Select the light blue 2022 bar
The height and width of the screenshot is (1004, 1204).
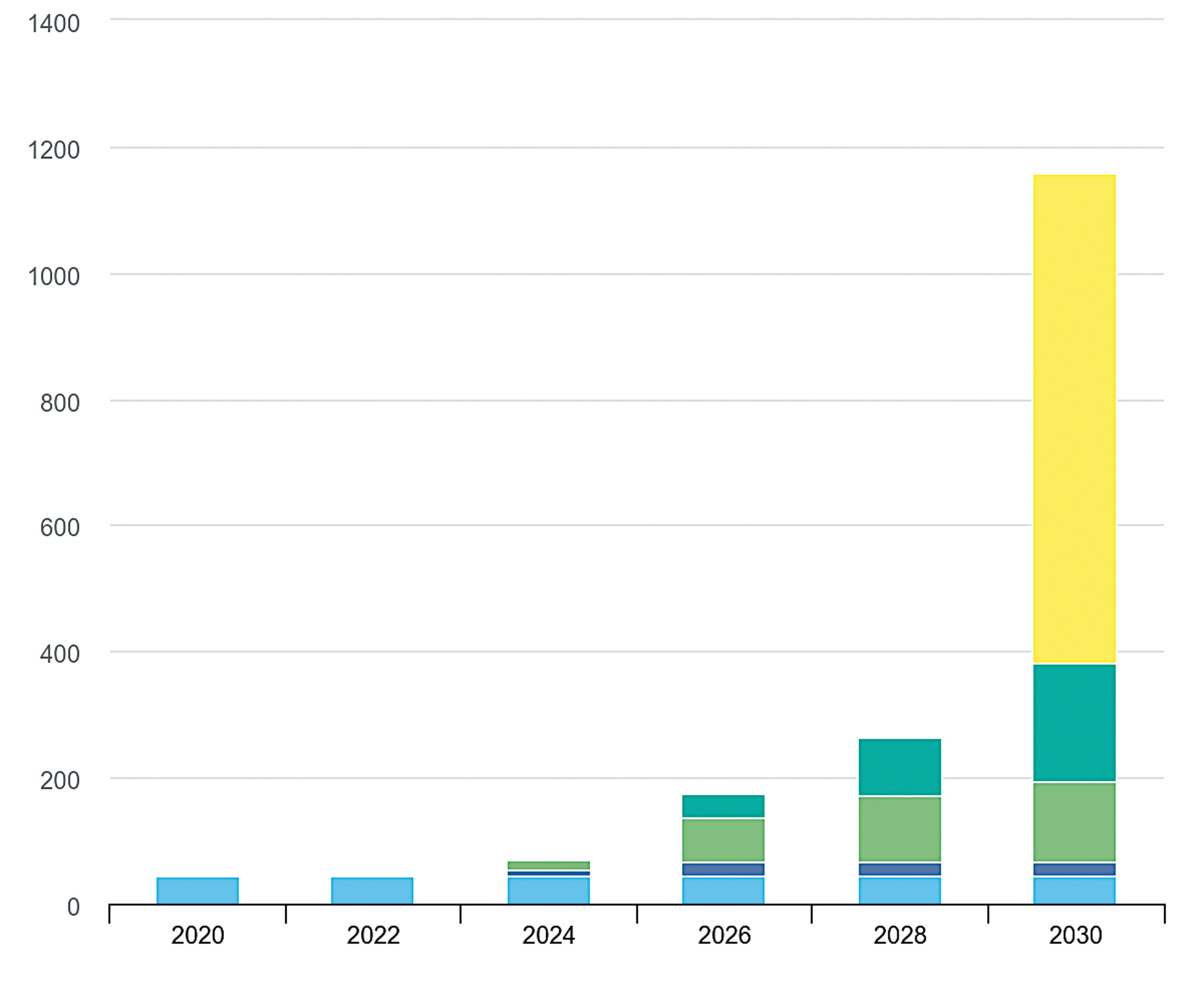pos(372,890)
